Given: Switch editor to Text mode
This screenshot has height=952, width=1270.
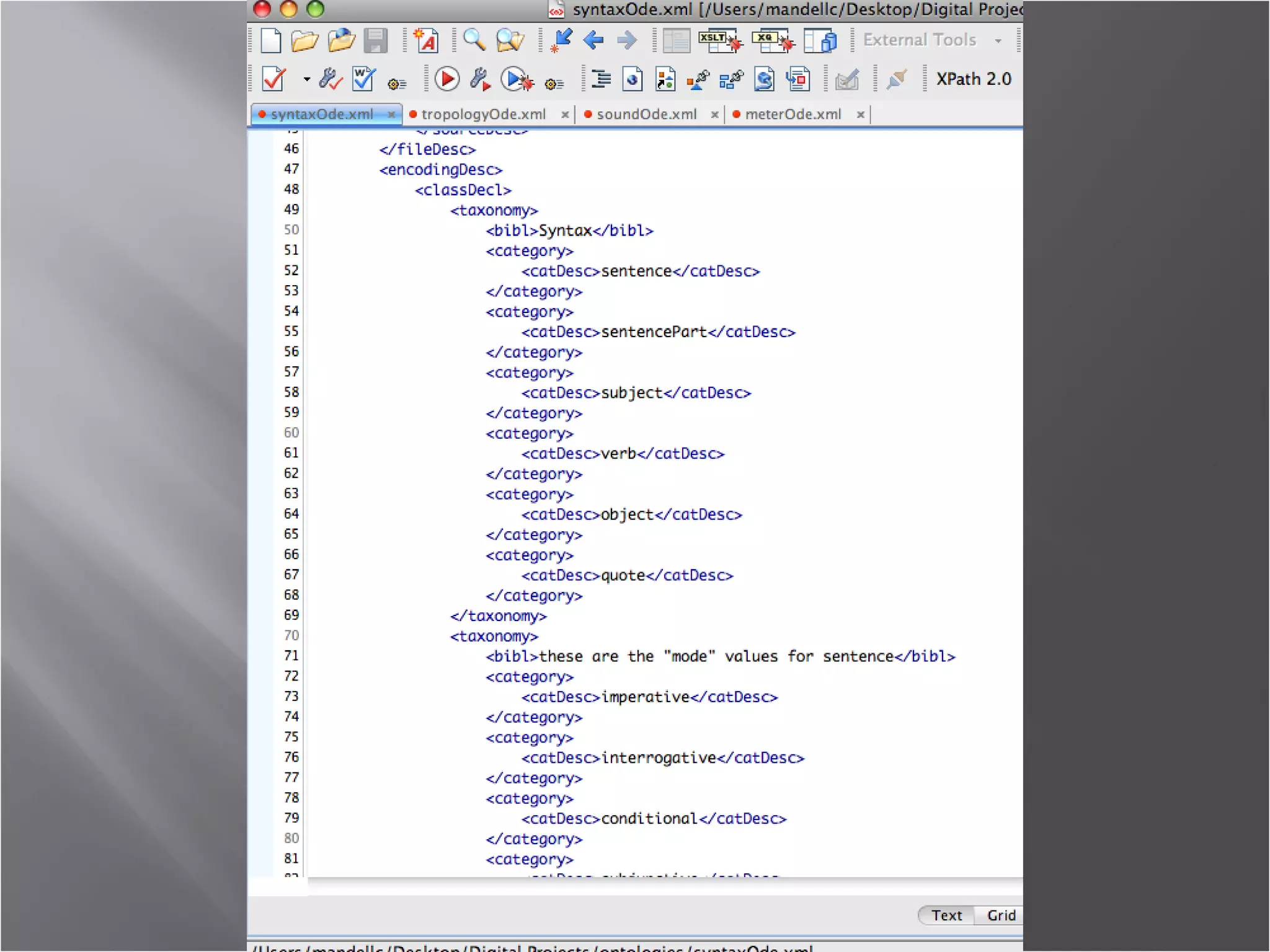Looking at the screenshot, I should click(946, 915).
